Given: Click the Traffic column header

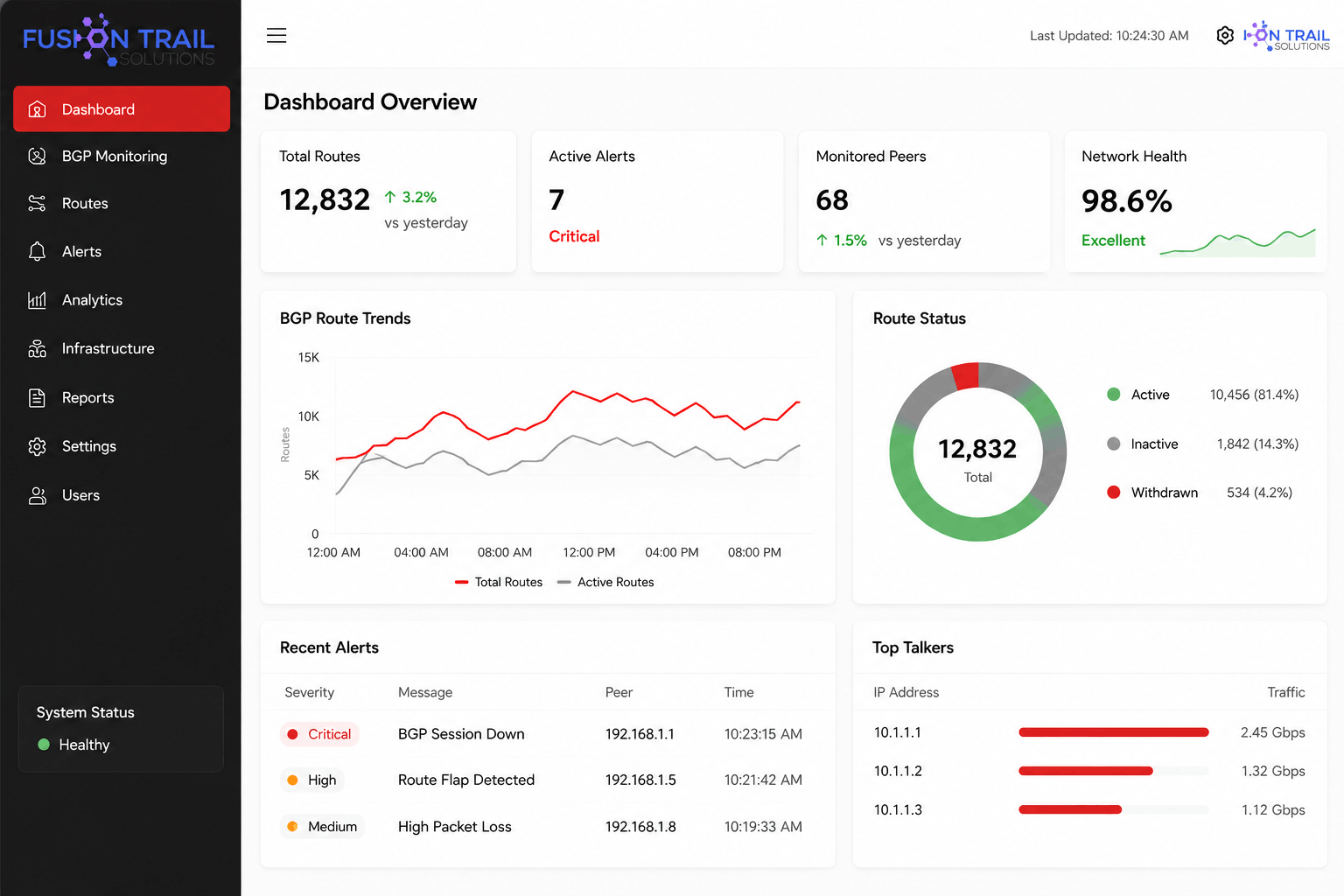Looking at the screenshot, I should [1286, 692].
